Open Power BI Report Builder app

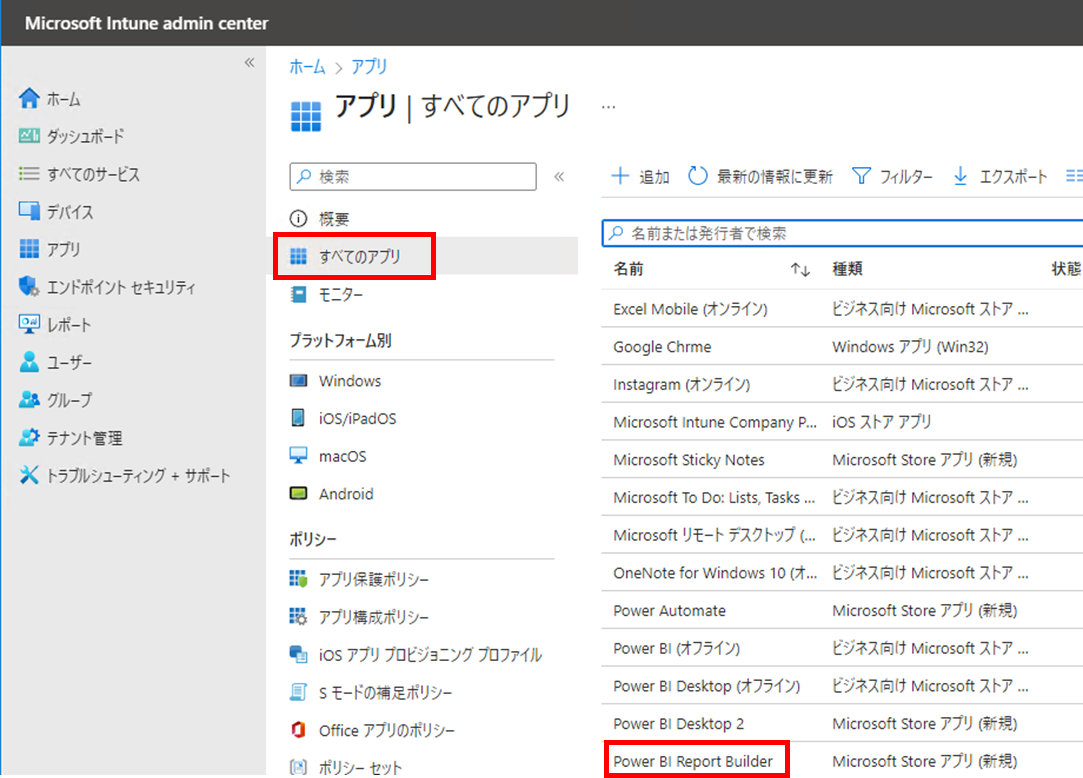pyautogui.click(x=693, y=761)
